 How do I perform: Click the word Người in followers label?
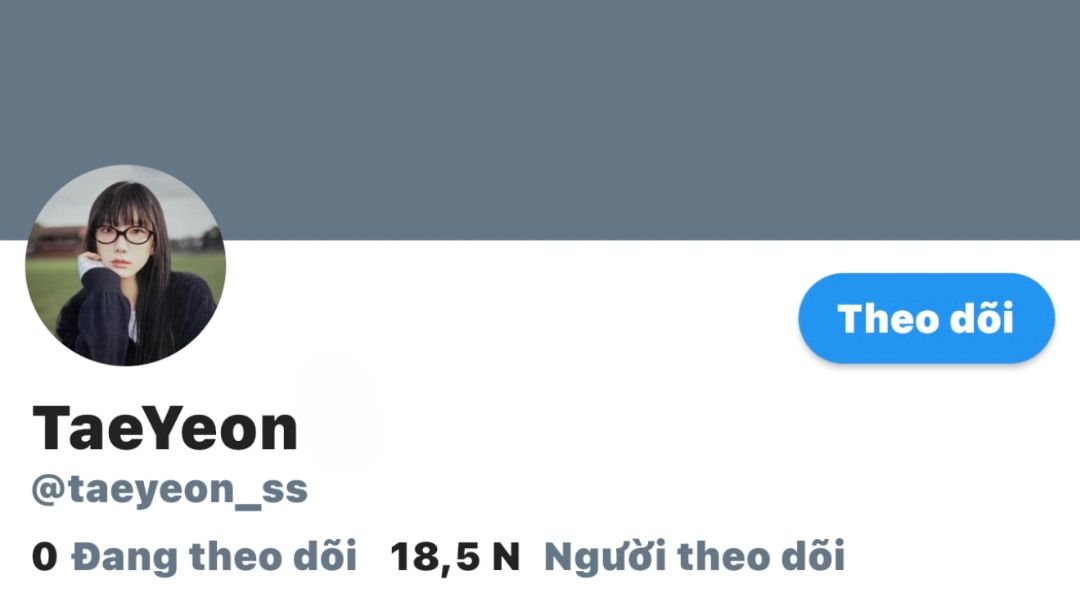605,558
